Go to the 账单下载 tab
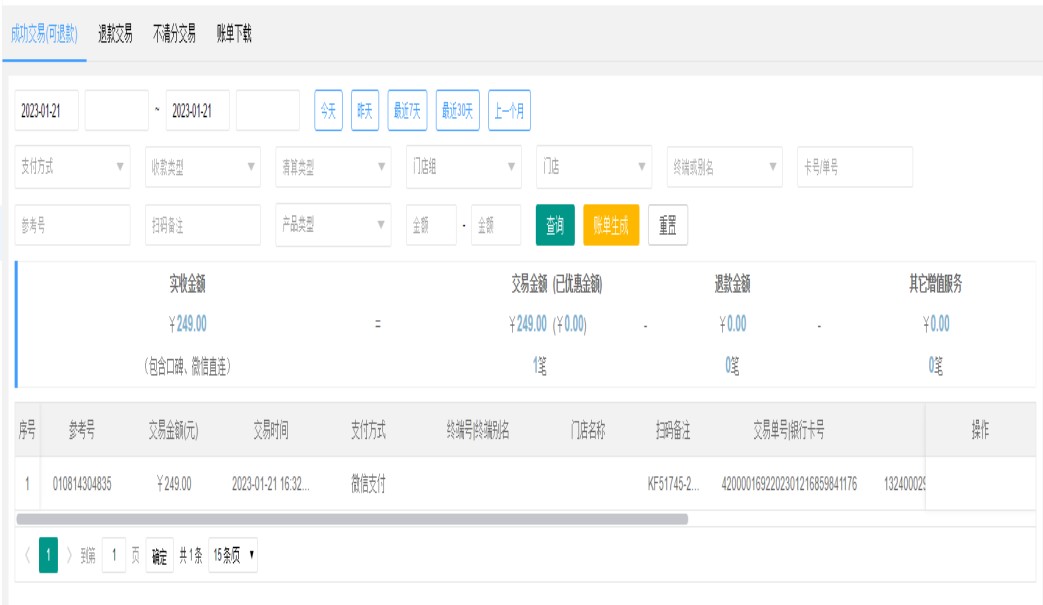This screenshot has width=1043, height=605. [234, 34]
